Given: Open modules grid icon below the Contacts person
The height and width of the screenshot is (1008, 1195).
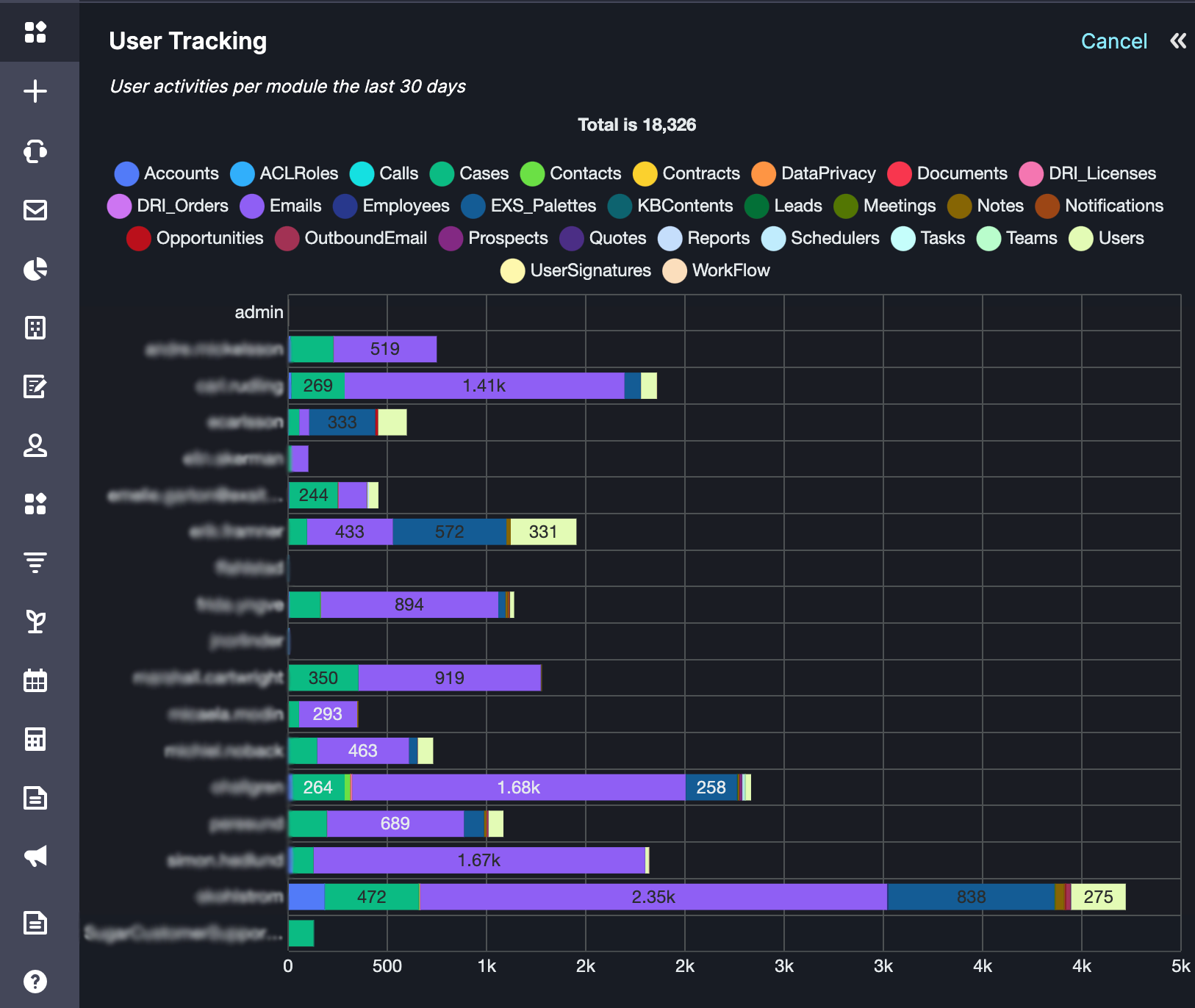Looking at the screenshot, I should click(x=35, y=504).
